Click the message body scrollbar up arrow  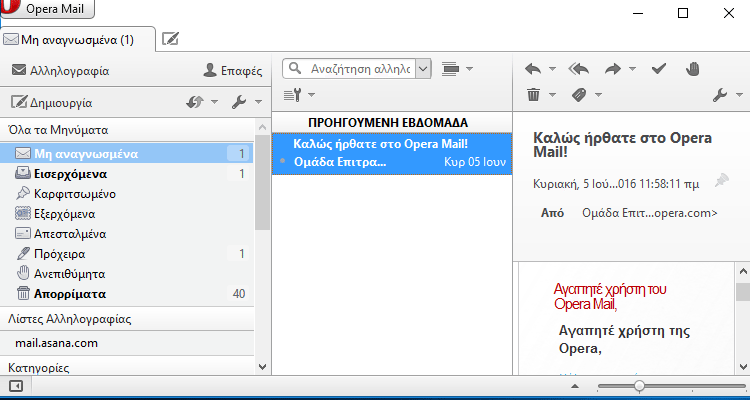click(x=743, y=271)
